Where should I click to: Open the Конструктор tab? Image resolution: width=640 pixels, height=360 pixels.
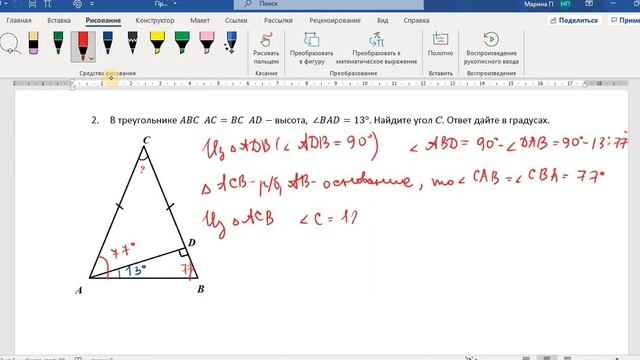pyautogui.click(x=155, y=20)
